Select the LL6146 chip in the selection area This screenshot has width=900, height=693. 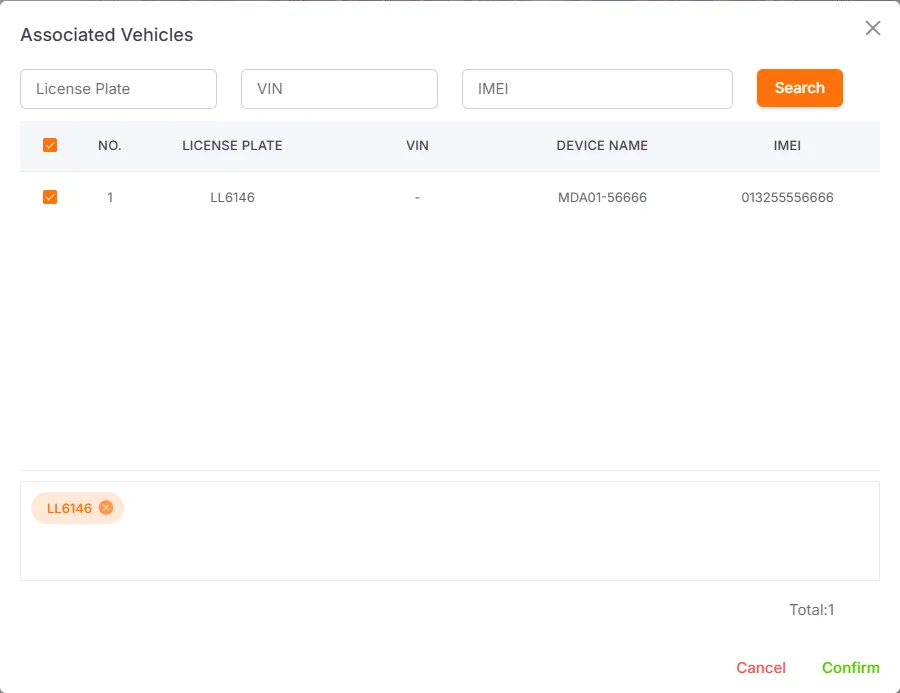click(70, 508)
